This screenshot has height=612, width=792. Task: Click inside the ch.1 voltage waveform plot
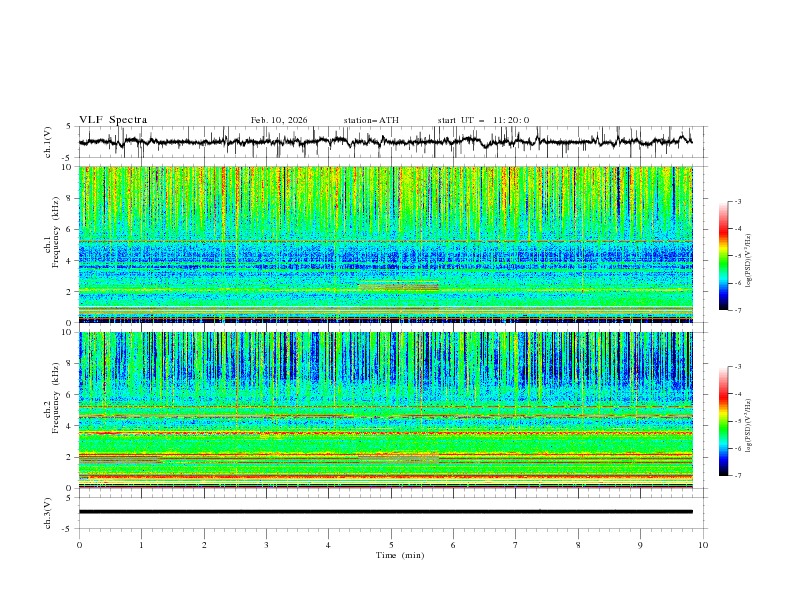coord(392,142)
